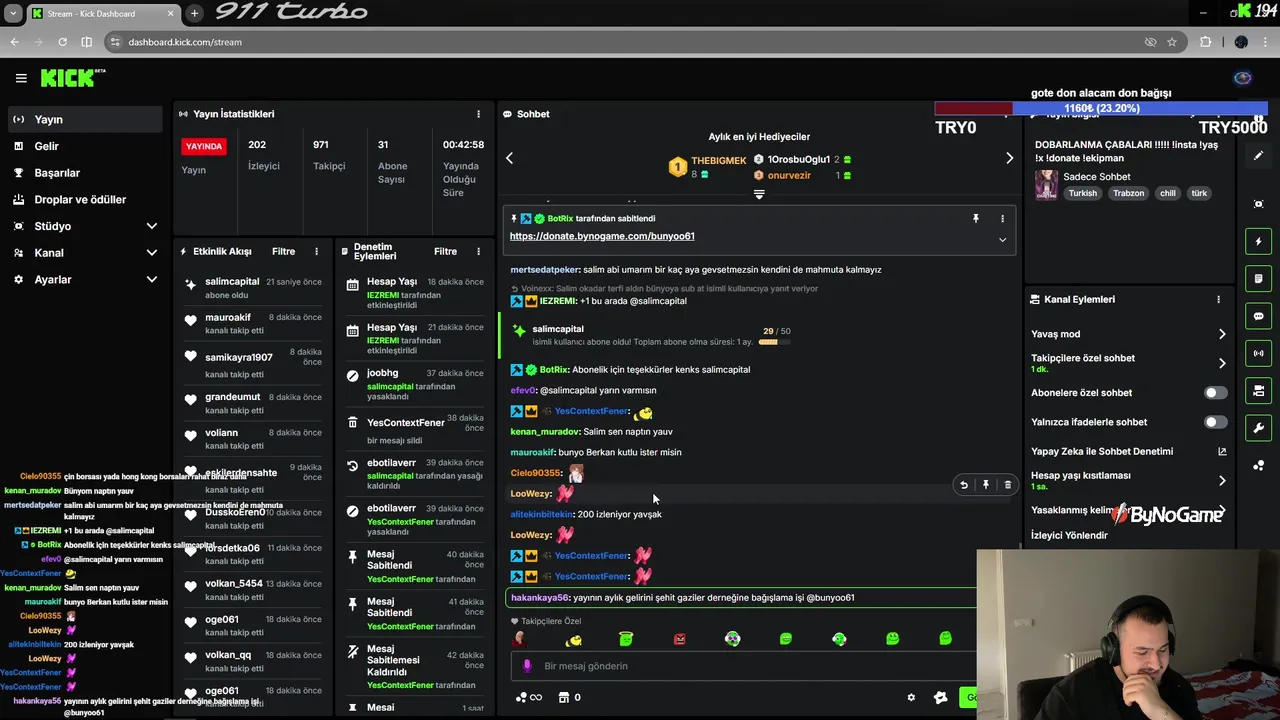Toggle Abonelere özel sohbet switch

(1215, 393)
